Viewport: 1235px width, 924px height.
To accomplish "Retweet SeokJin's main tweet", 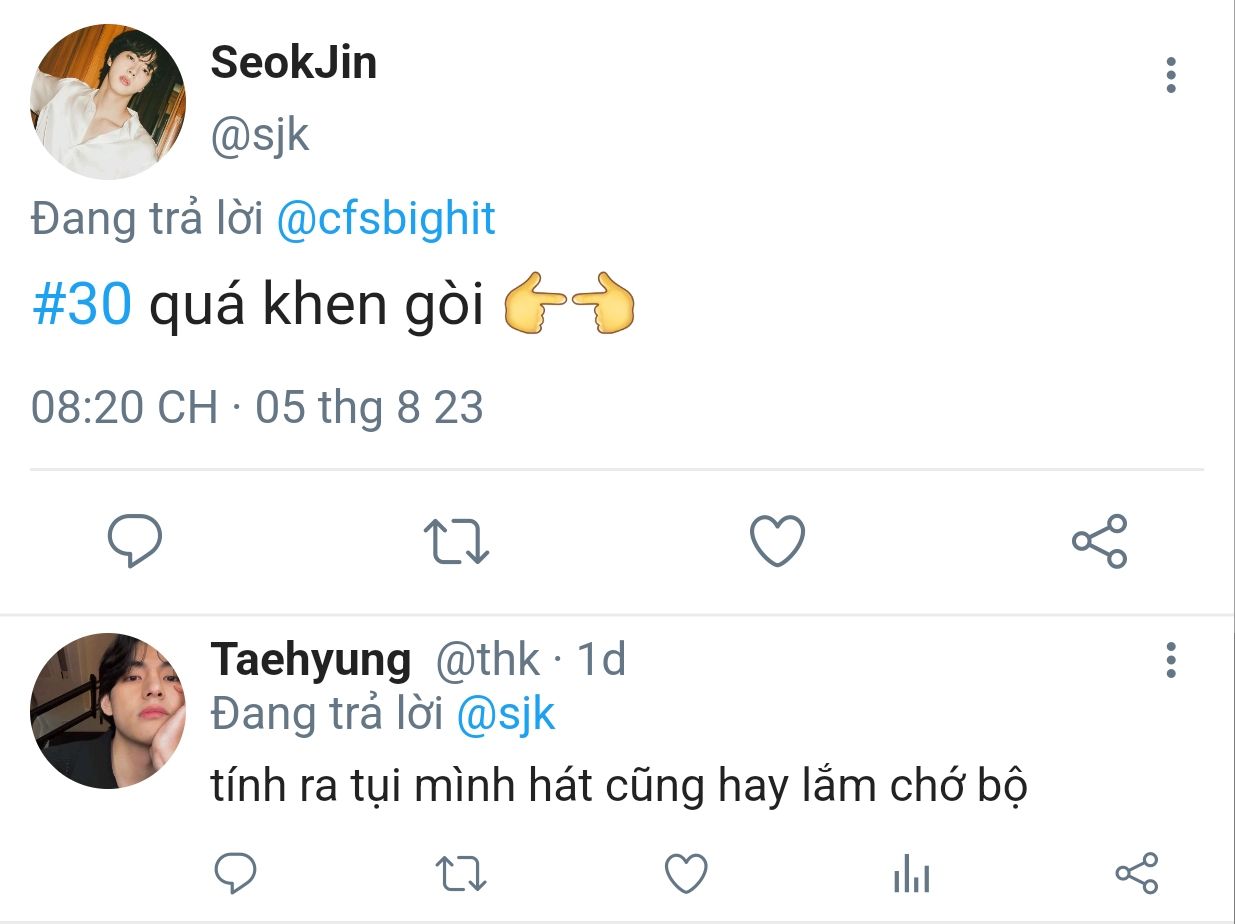I will click(456, 541).
